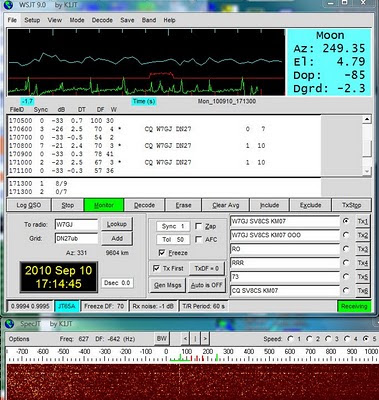Open the Band menu
Image resolution: width=379 pixels, height=400 pixels.
pyautogui.click(x=149, y=20)
